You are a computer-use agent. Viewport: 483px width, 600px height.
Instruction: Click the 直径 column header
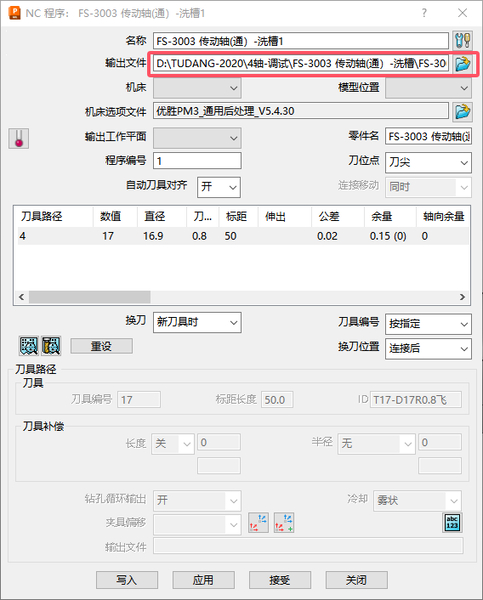coord(162,217)
